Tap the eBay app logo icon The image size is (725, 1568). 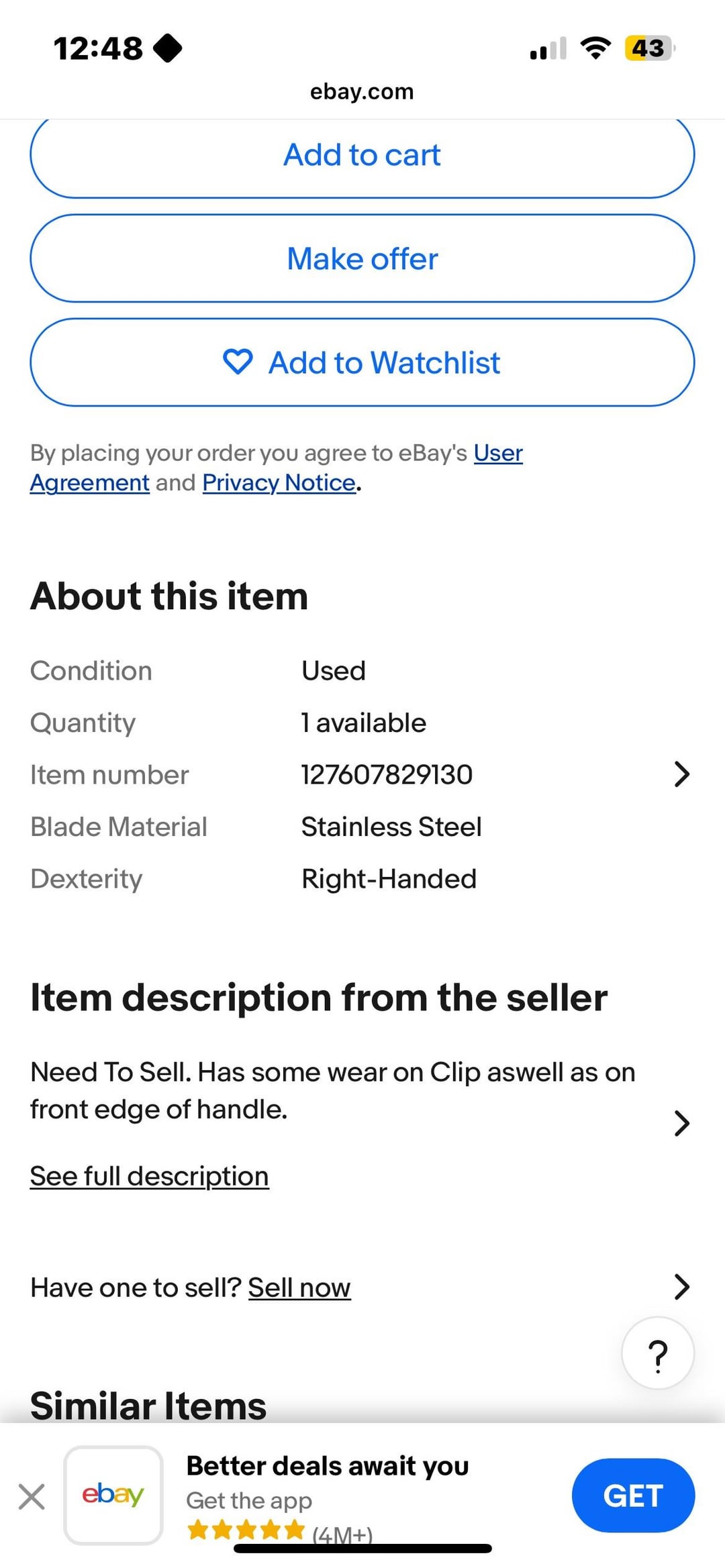point(113,1495)
